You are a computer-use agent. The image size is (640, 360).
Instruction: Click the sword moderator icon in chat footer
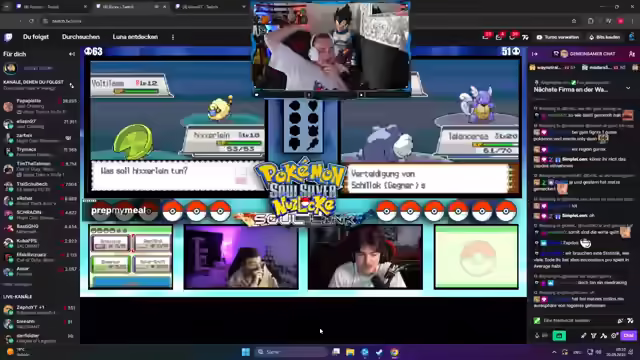pos(583,336)
